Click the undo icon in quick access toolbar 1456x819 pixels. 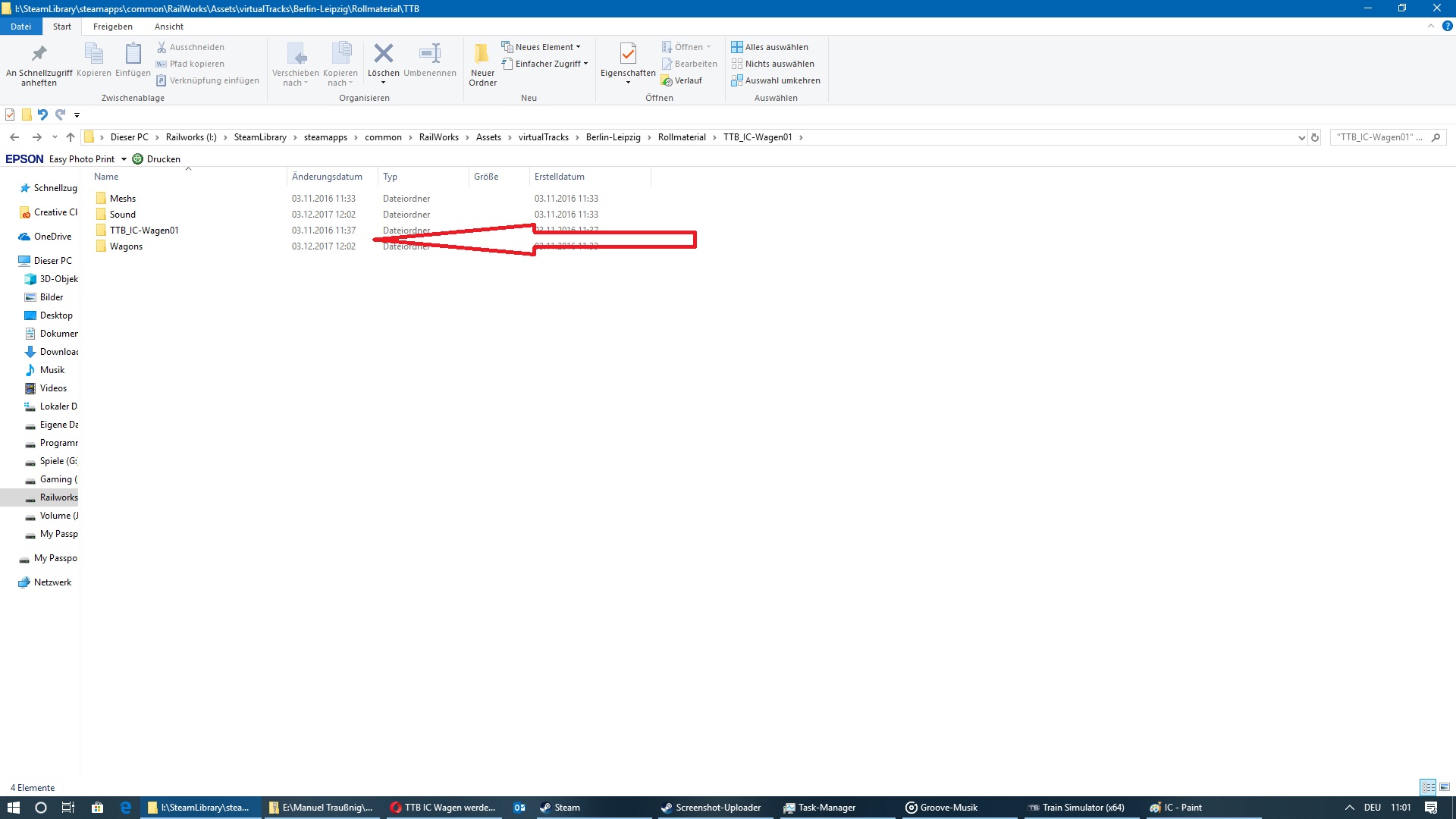click(42, 115)
